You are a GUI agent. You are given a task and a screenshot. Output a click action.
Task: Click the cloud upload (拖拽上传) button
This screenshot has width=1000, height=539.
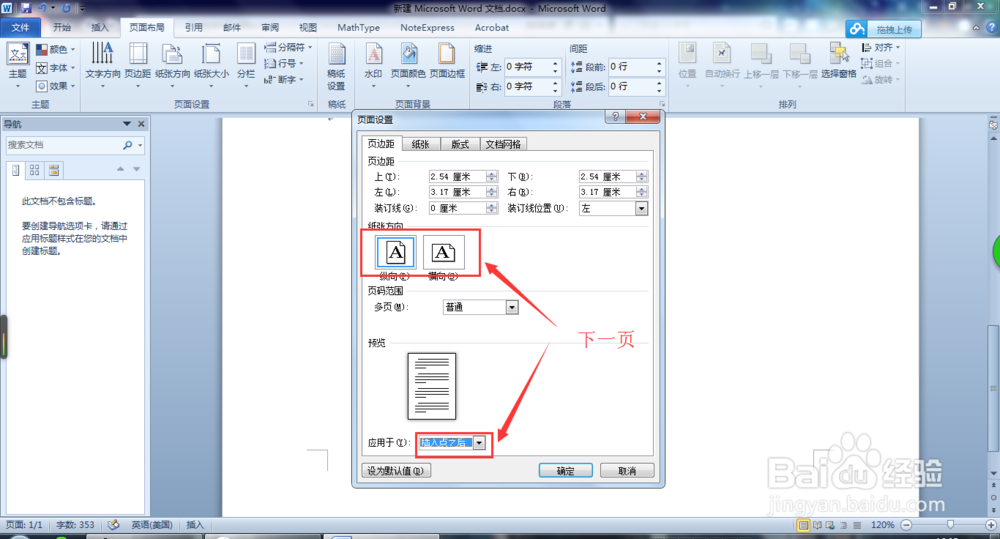click(883, 29)
